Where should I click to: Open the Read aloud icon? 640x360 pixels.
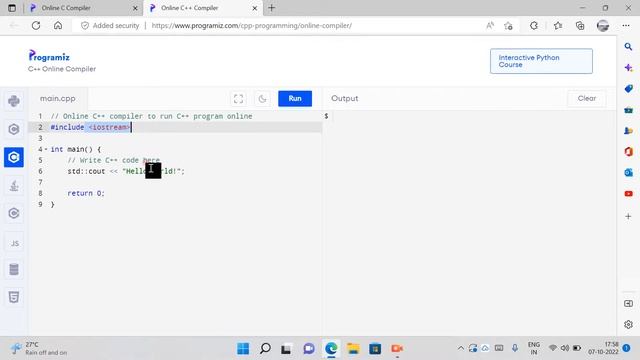click(x=490, y=26)
